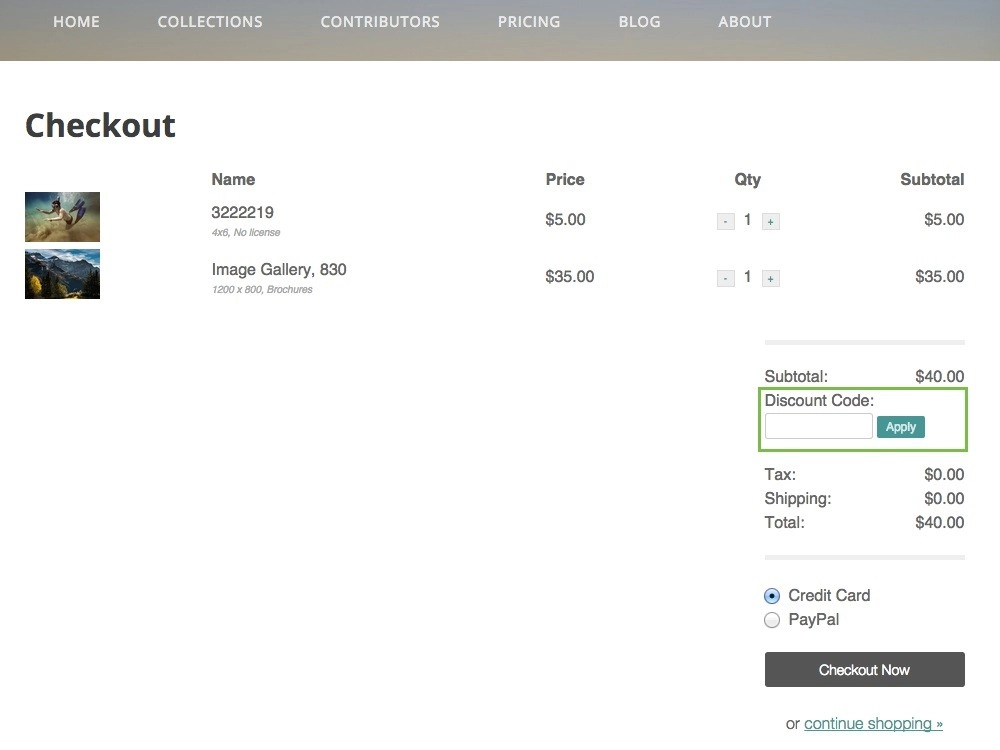Click the mountain landscape photo thumbnail
Viewport: 1000px width, 750px height.
click(62, 273)
